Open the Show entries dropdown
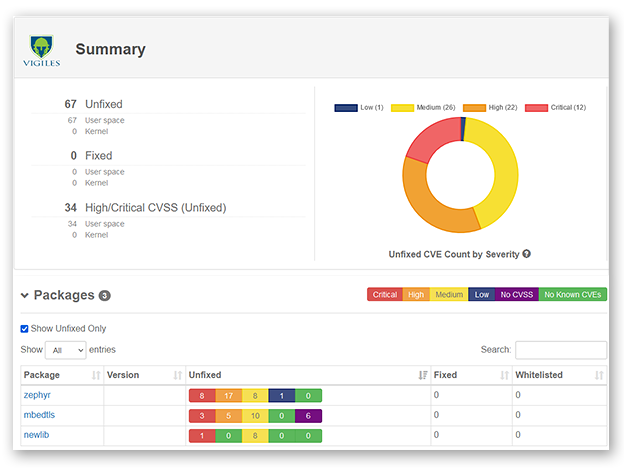Screen dimensions: 624x472 coord(66,350)
